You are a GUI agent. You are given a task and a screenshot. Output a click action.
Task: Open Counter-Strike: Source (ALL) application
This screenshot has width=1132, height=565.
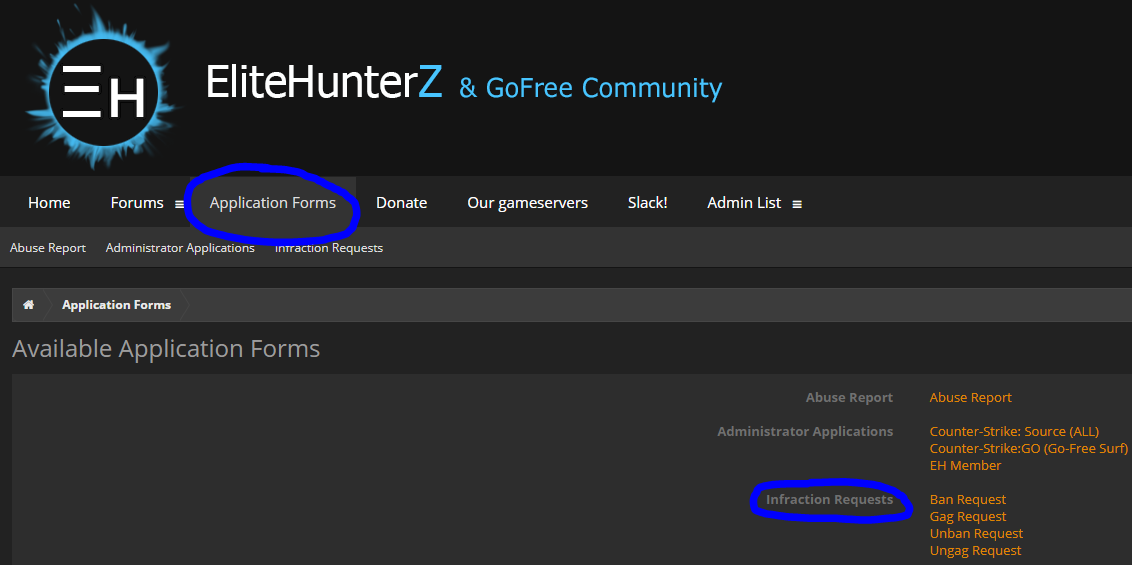1014,432
